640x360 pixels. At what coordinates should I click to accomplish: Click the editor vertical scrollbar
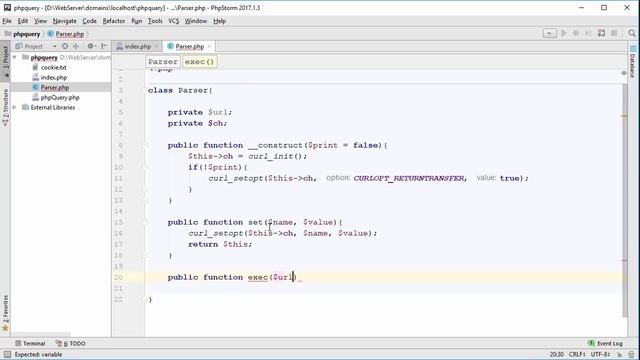(x=625, y=200)
